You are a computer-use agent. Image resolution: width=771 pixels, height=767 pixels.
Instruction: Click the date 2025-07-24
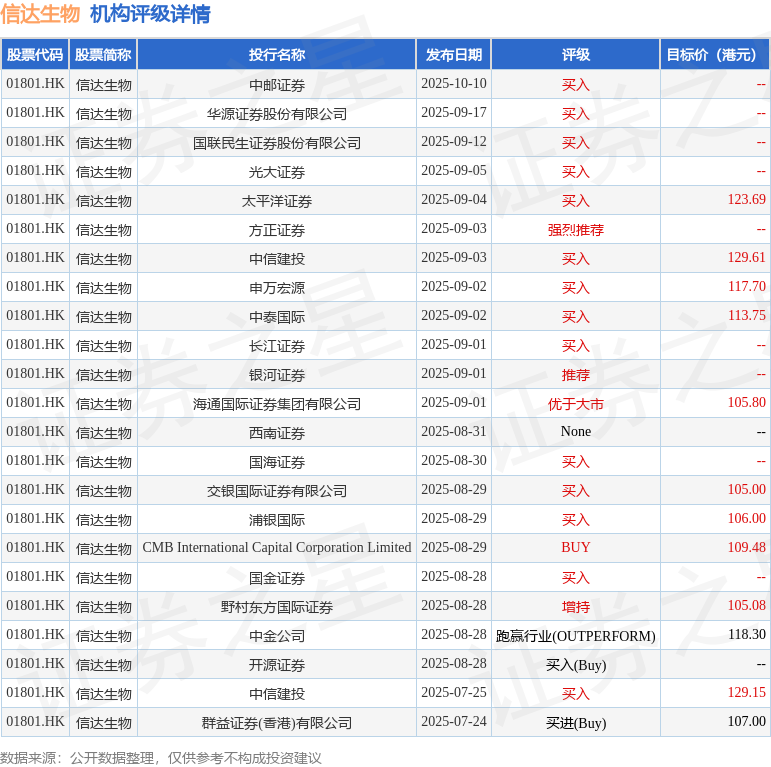[x=454, y=721]
